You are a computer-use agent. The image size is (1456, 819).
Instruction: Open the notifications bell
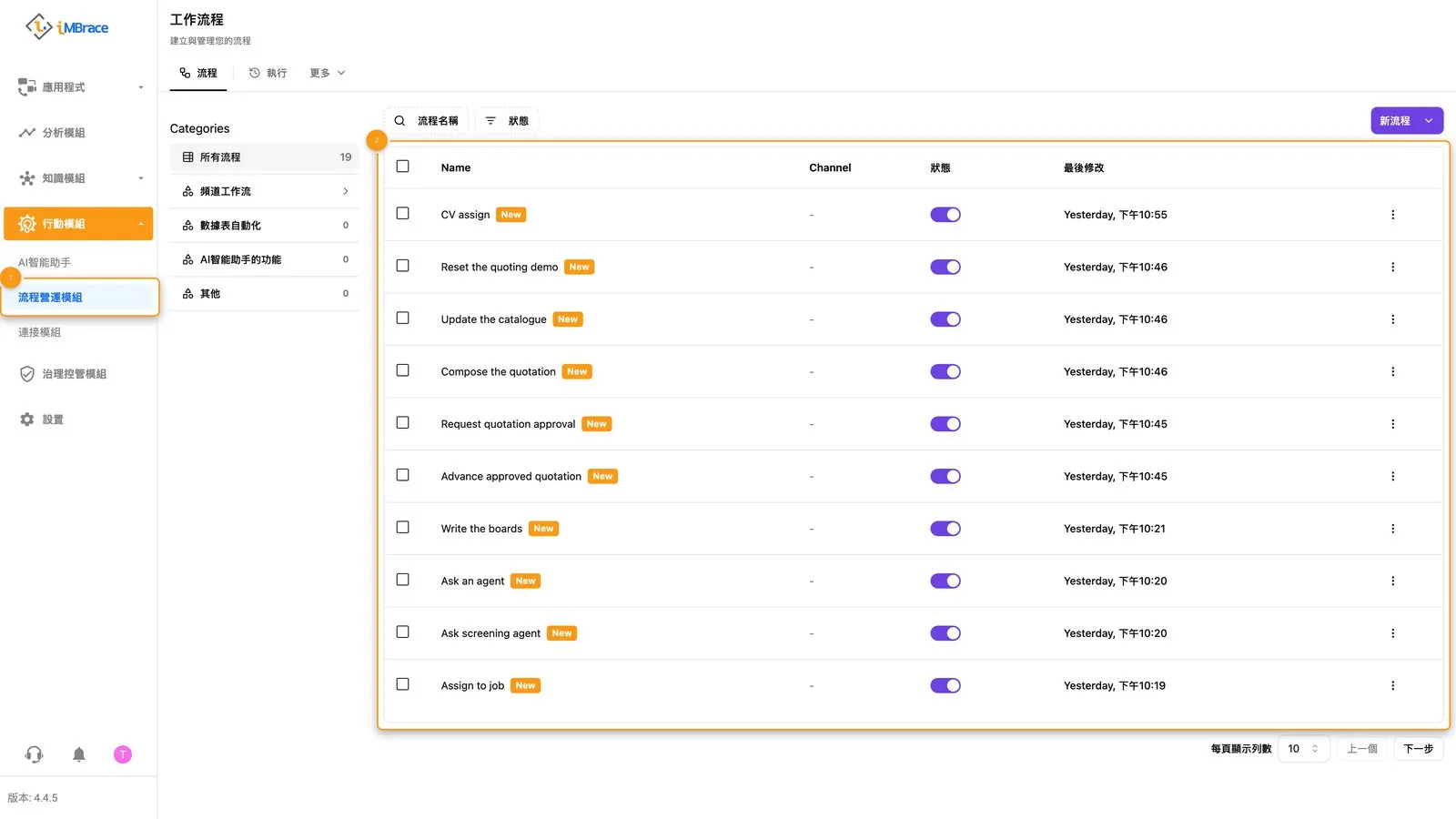coord(79,754)
